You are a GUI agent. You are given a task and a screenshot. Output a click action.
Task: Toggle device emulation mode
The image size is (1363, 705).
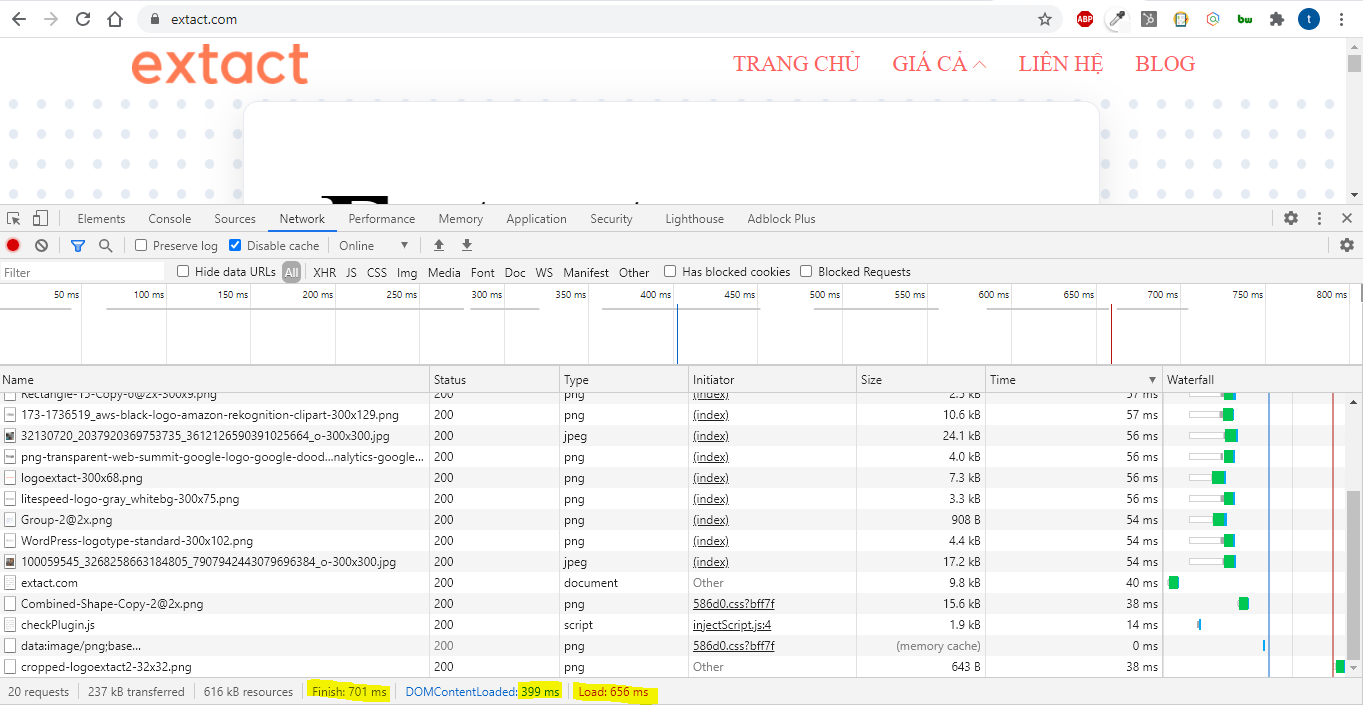click(39, 218)
